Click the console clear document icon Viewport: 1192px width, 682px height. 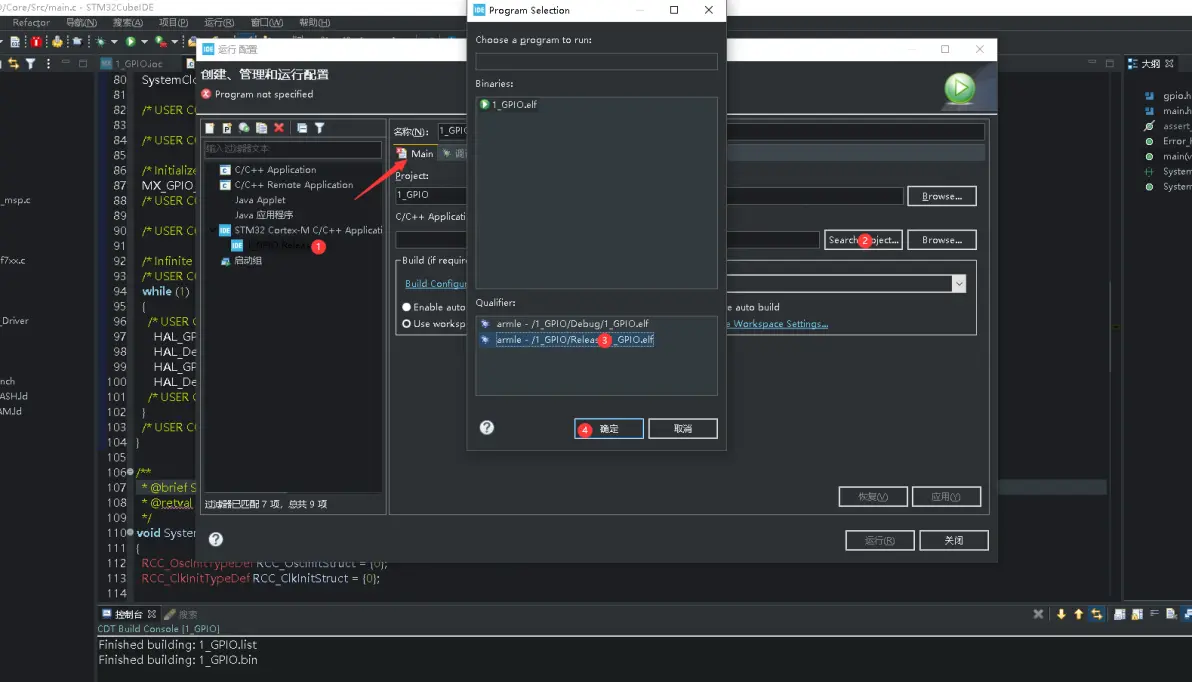(1171, 614)
